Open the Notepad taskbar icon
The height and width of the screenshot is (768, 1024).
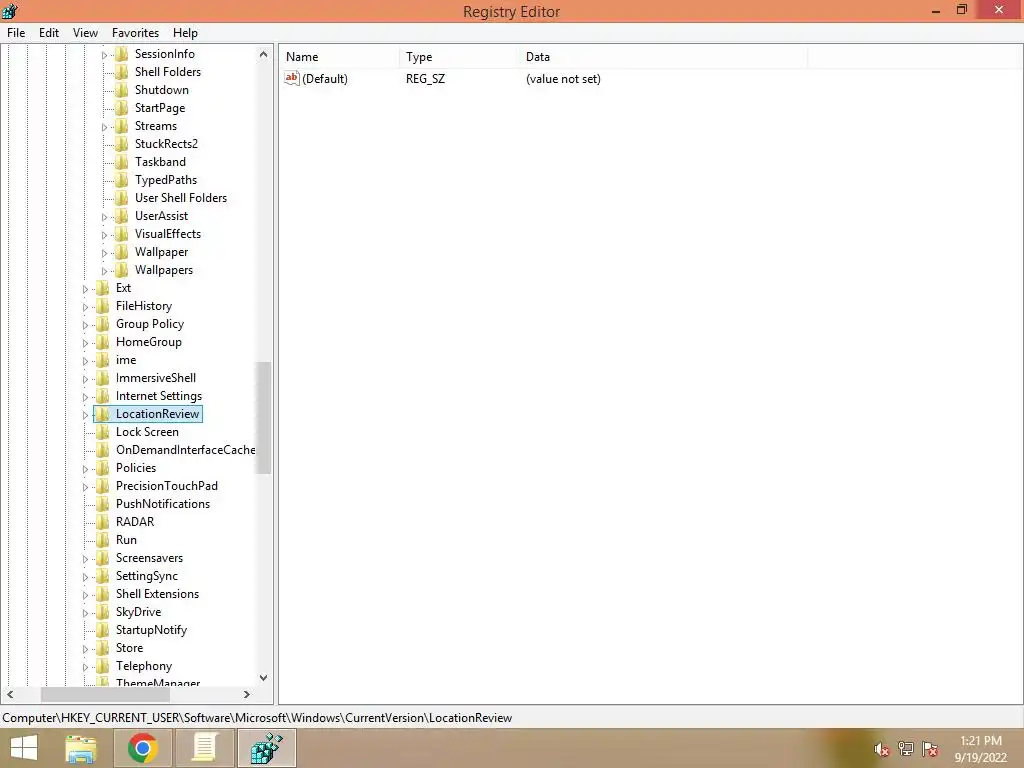[204, 748]
